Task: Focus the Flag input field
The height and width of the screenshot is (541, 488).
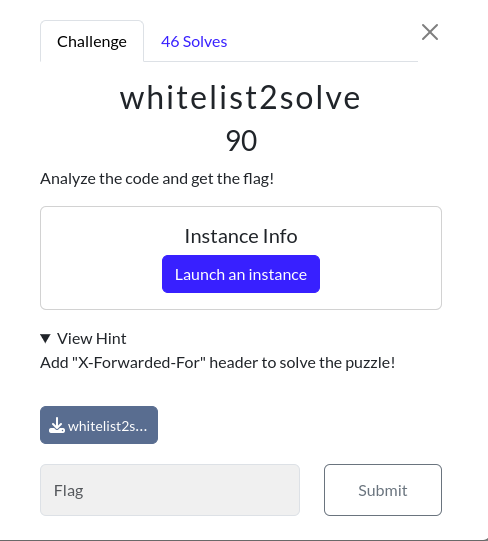Action: tap(170, 490)
